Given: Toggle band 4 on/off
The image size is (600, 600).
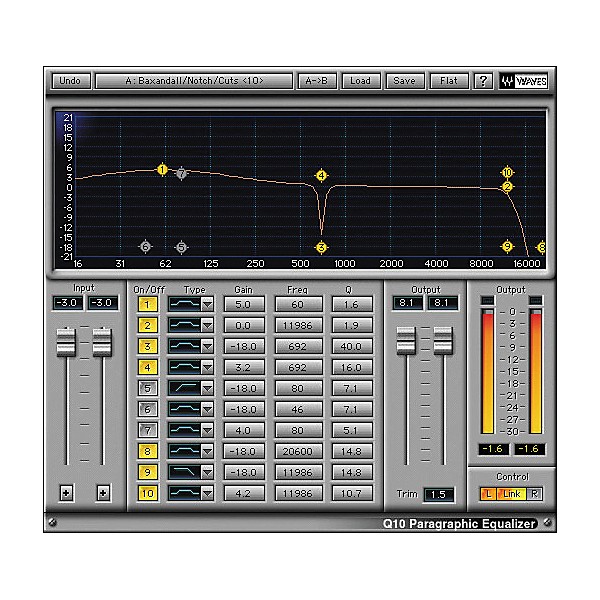Looking at the screenshot, I should point(147,367).
